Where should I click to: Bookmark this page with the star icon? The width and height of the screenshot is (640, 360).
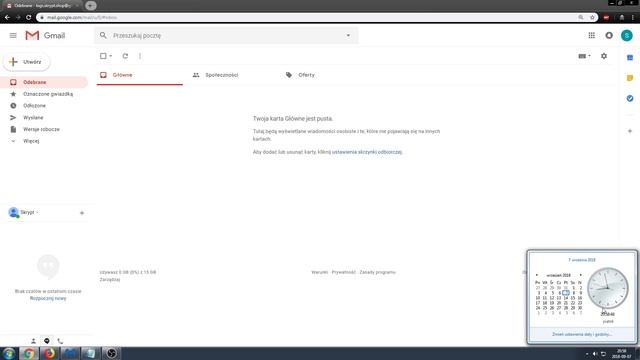coord(592,18)
